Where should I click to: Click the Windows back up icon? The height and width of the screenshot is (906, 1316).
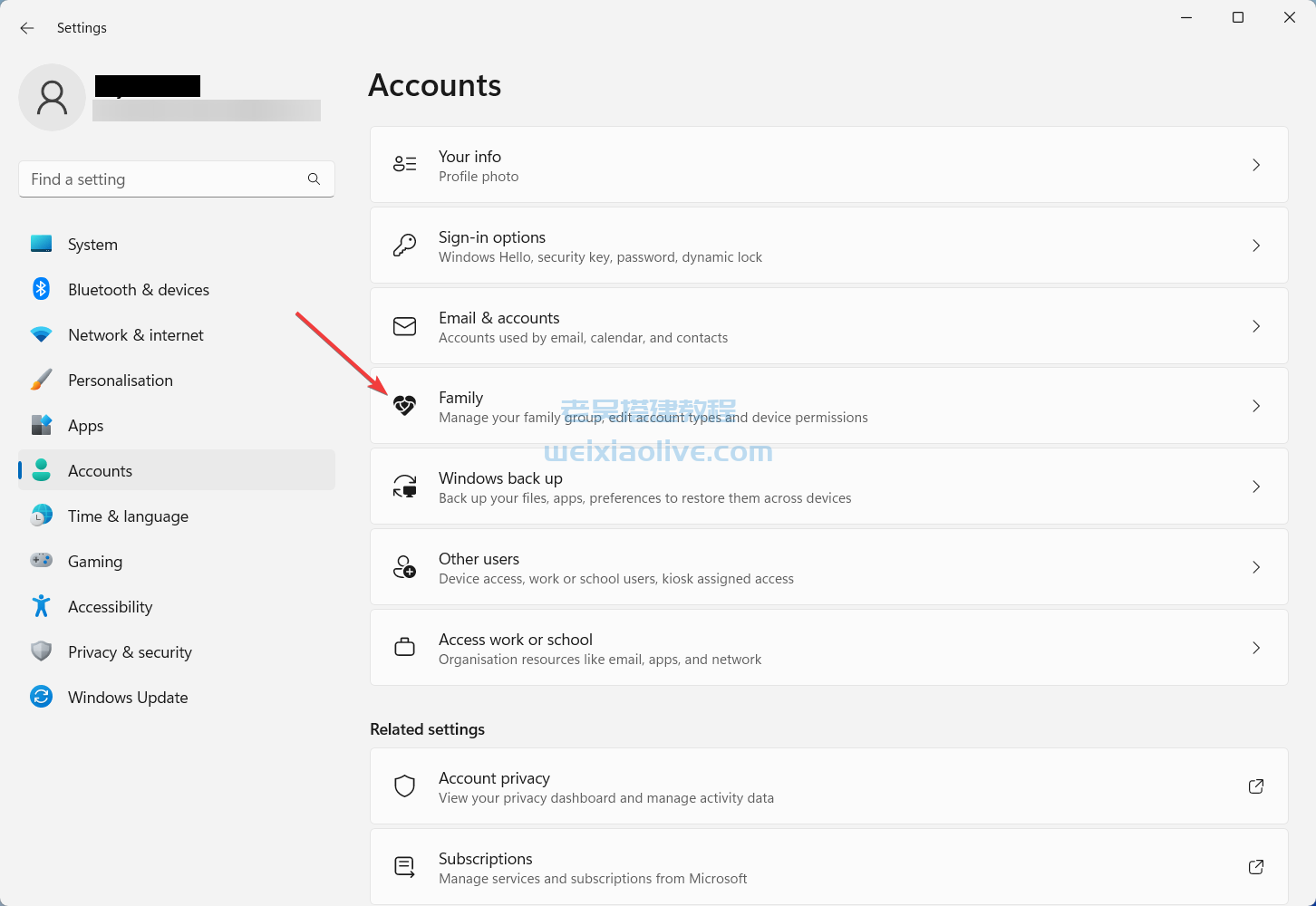pos(404,487)
